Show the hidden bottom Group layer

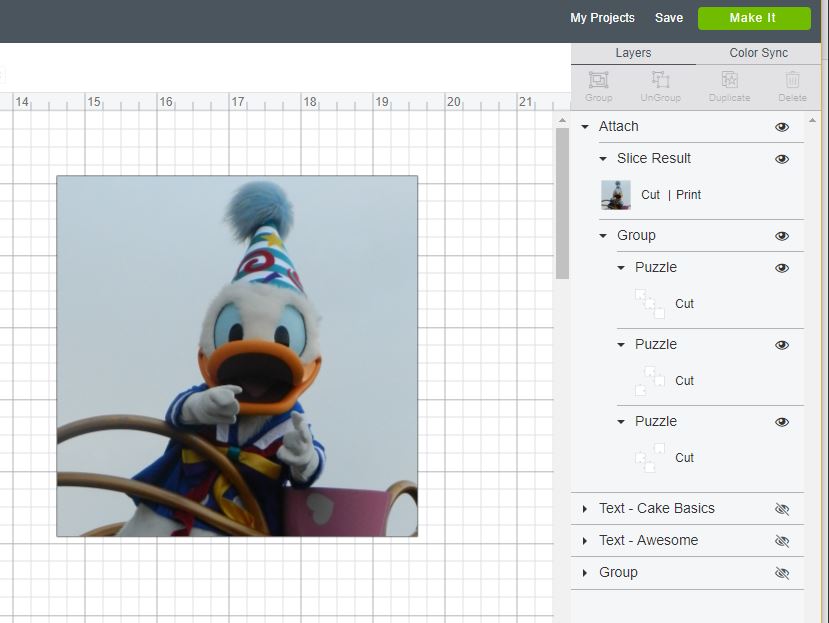coord(782,573)
